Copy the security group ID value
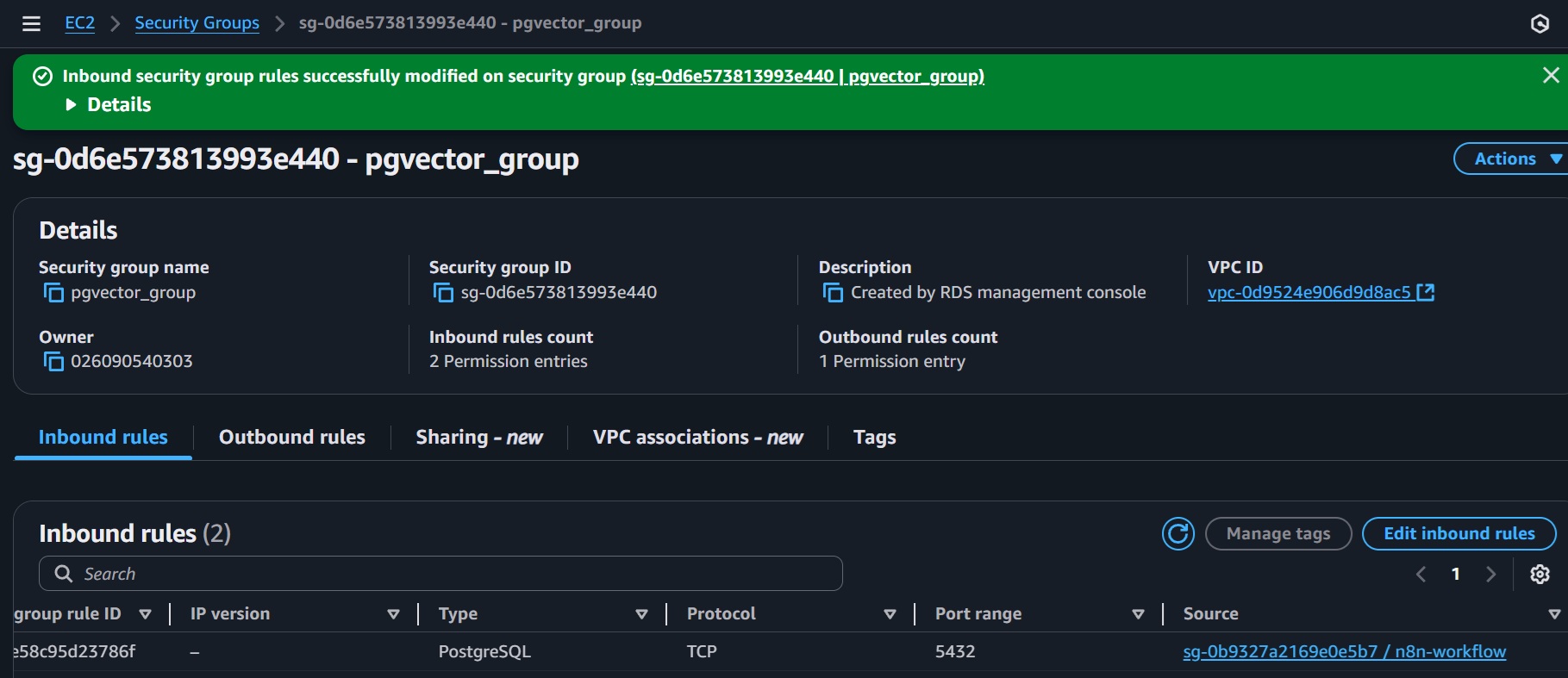Image resolution: width=1568 pixels, height=678 pixels. pos(443,293)
